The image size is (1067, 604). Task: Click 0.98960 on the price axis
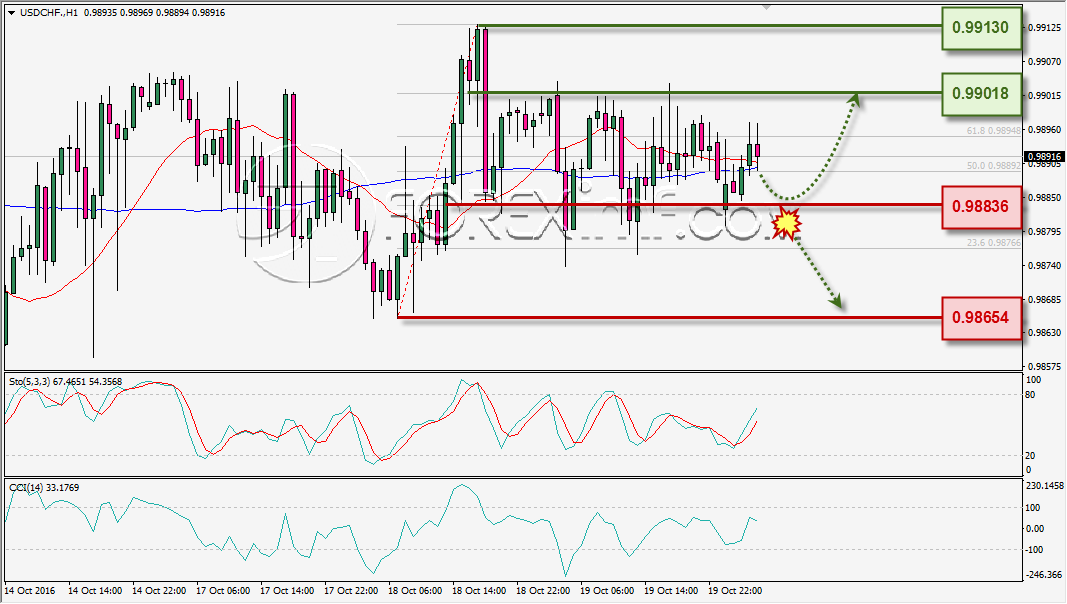(x=1043, y=129)
